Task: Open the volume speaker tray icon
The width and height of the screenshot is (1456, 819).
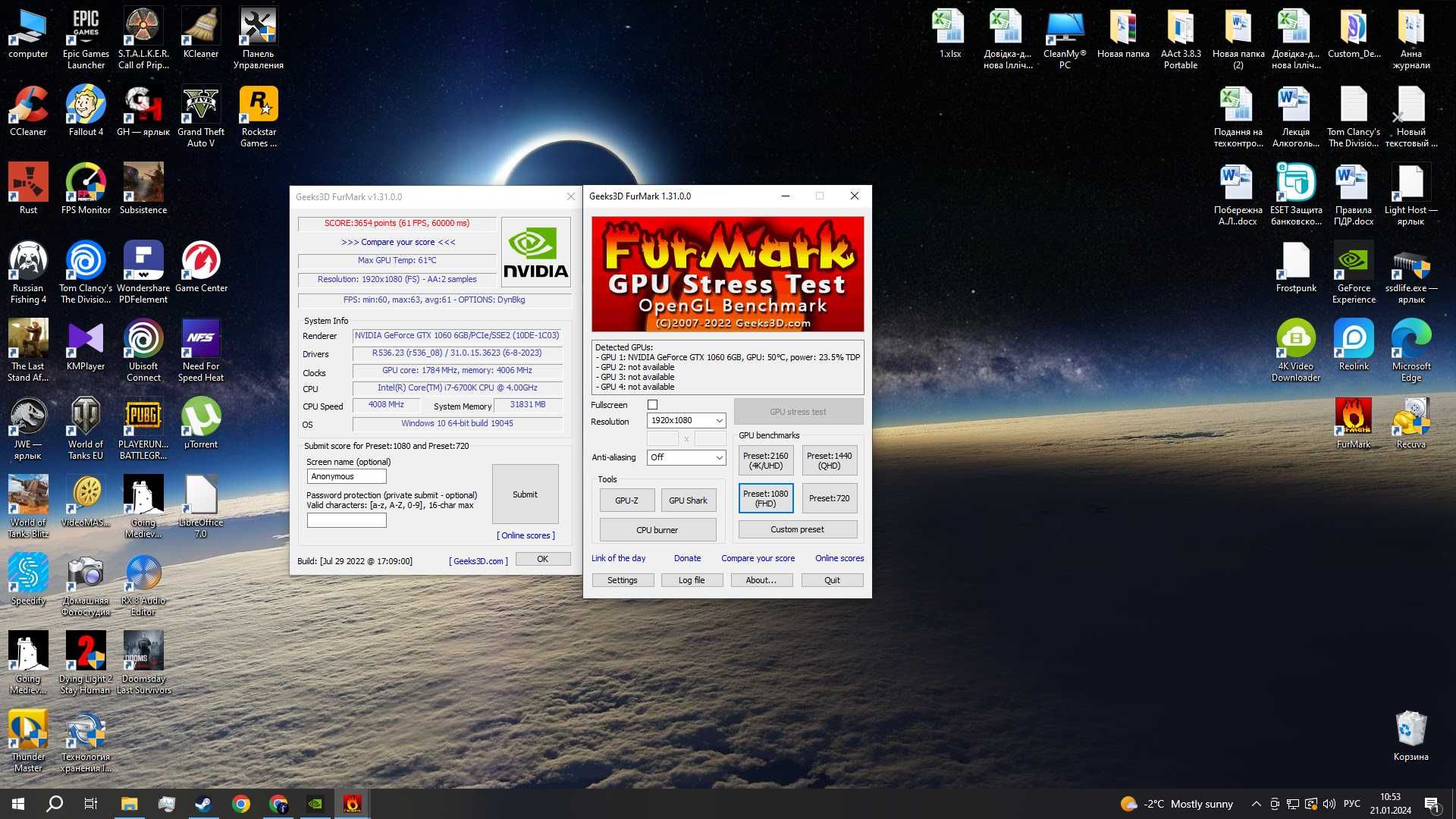Action: 1329,804
